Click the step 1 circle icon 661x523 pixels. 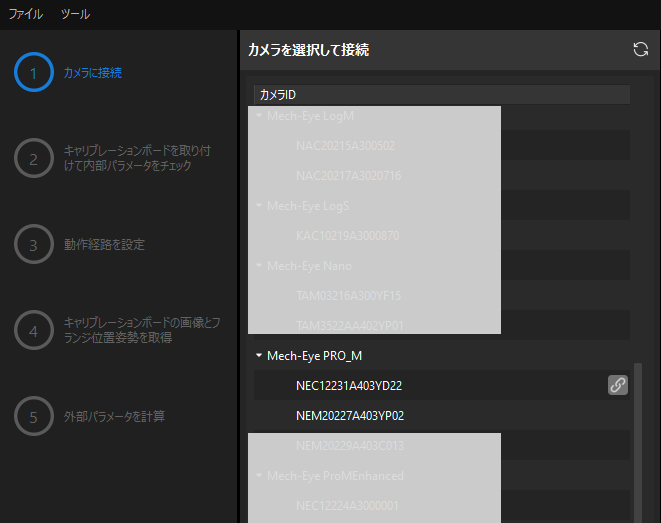(x=34, y=72)
